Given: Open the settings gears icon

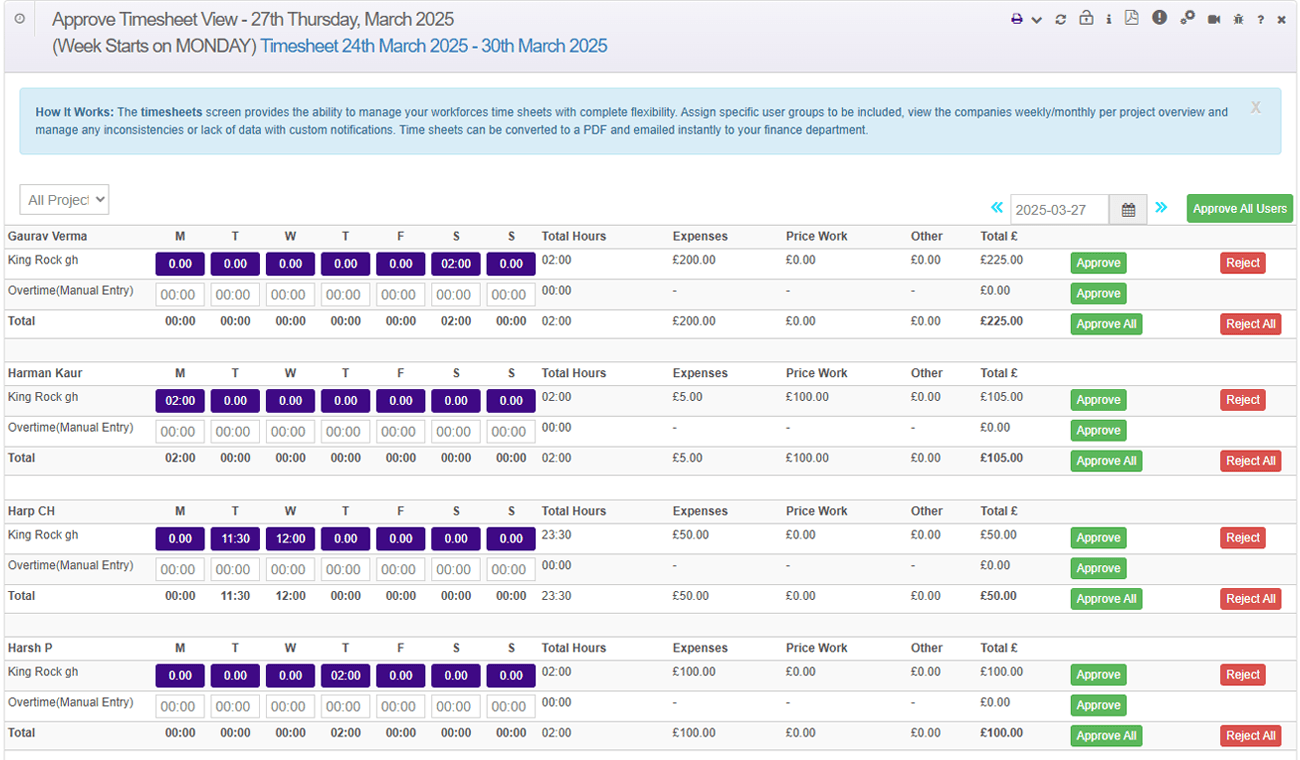Looking at the screenshot, I should (x=1187, y=19).
